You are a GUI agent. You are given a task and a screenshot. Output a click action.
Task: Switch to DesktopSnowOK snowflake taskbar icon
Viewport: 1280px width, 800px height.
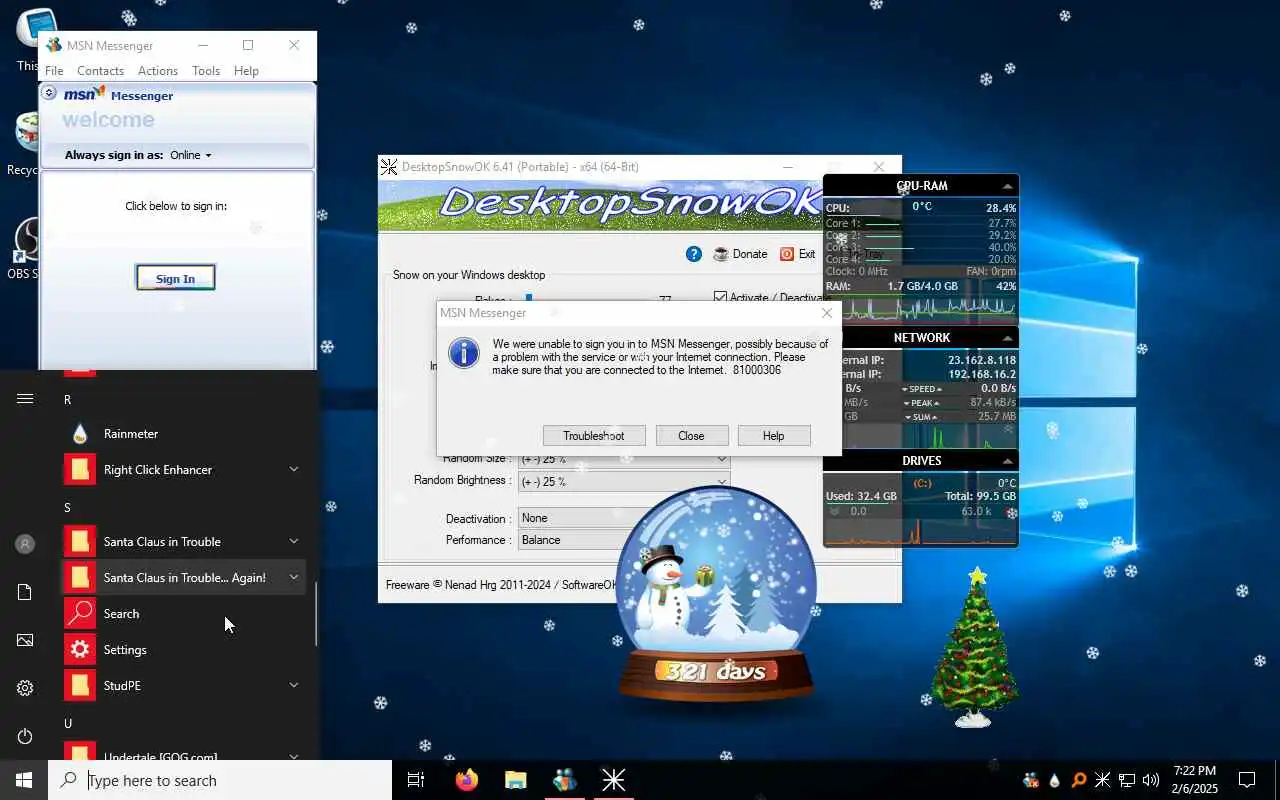613,780
